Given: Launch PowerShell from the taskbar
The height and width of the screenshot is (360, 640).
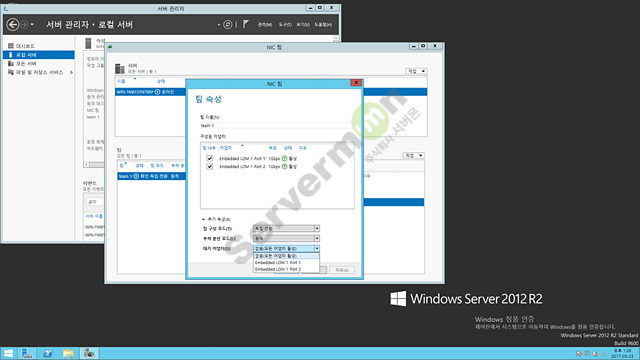Looking at the screenshot, I should pos(48,353).
